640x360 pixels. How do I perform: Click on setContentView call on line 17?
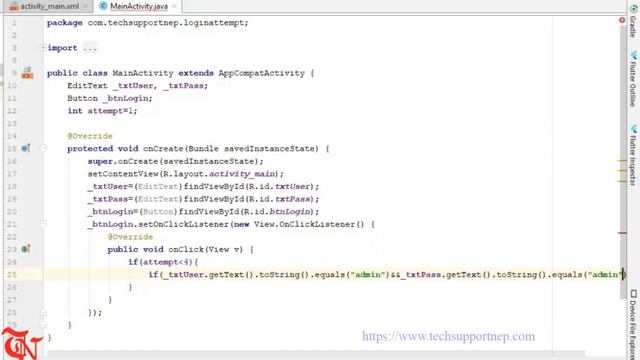click(x=185, y=174)
